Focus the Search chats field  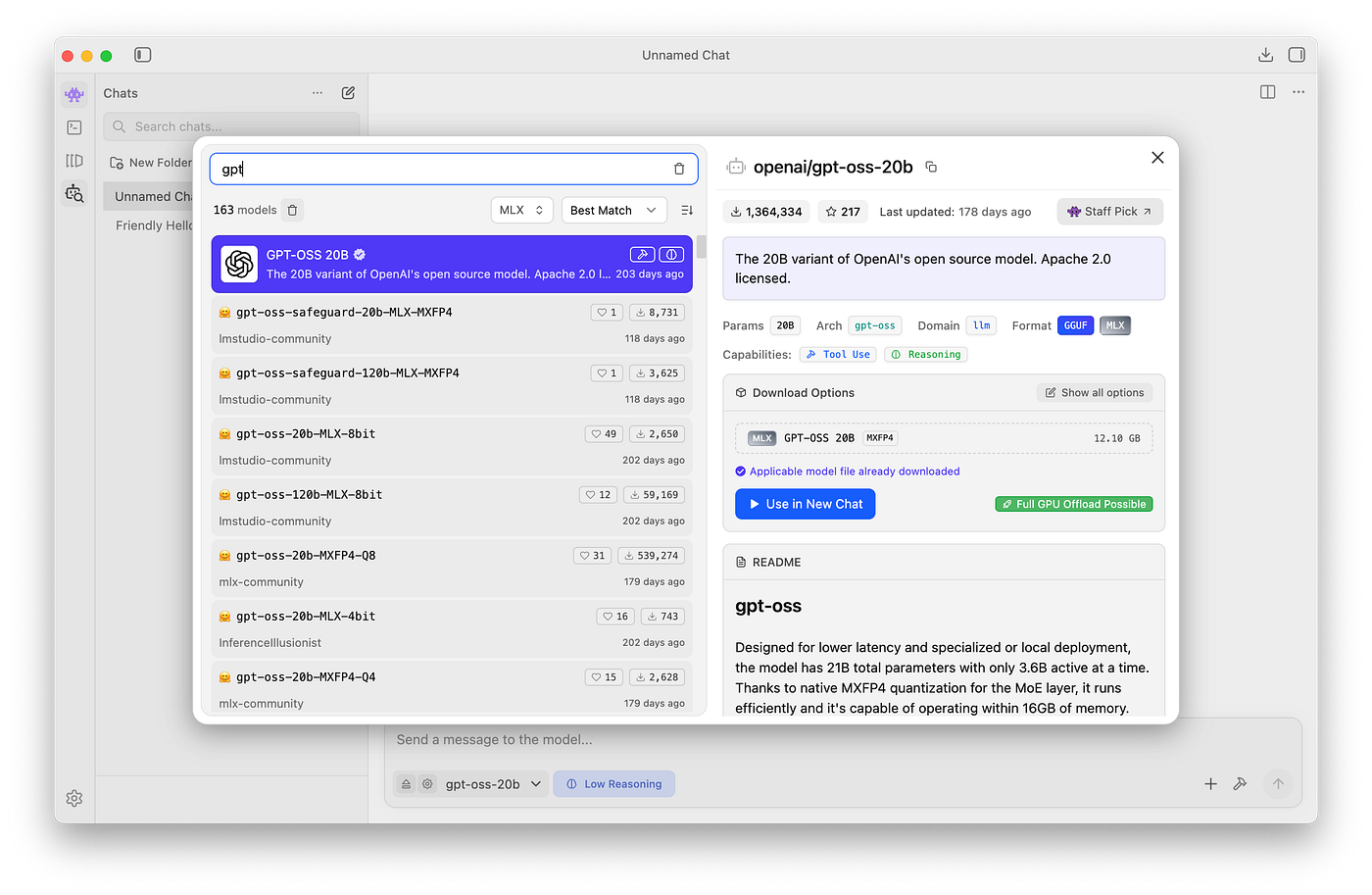click(x=231, y=126)
